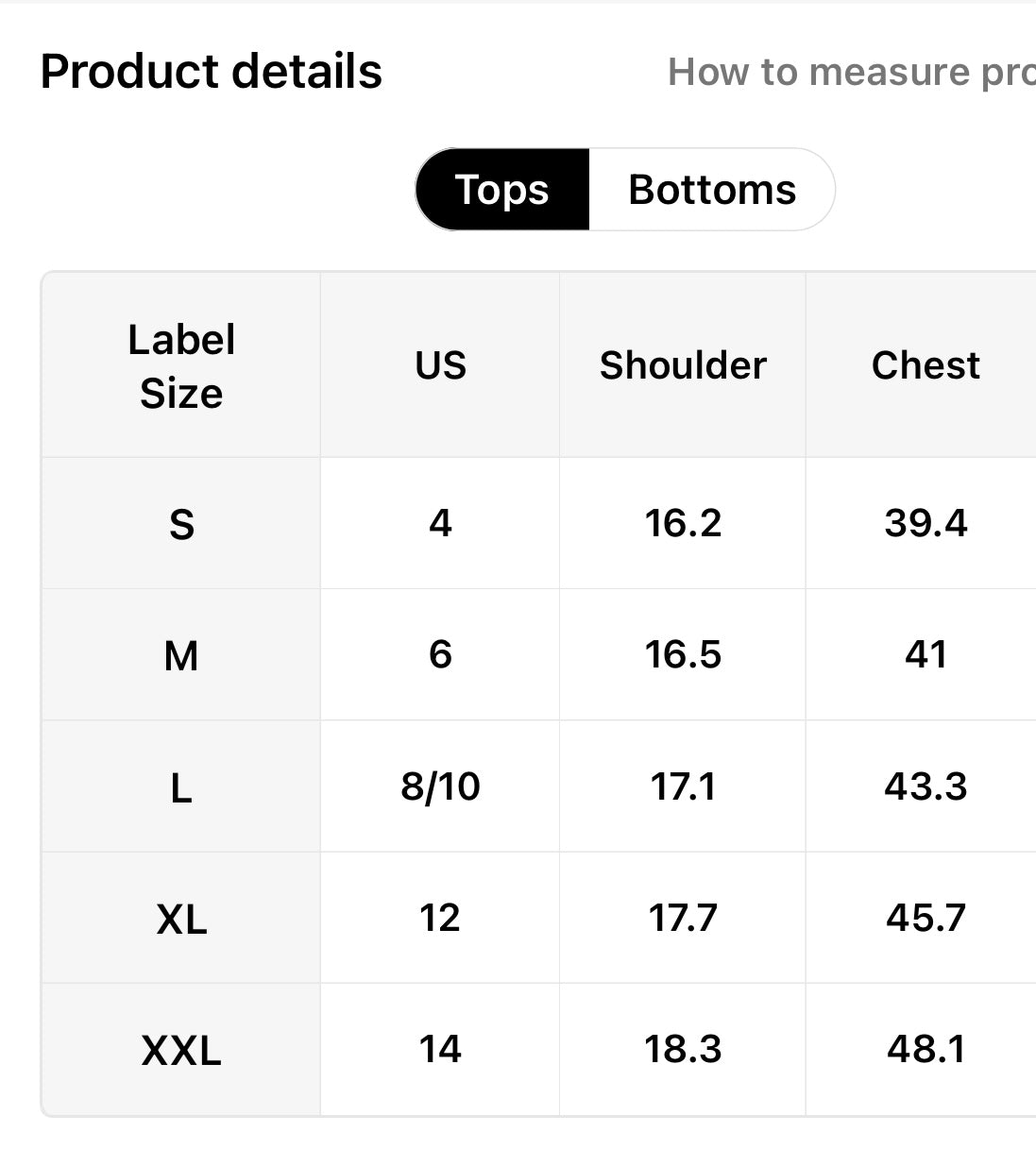This screenshot has height=1149, width=1036.
Task: Select the Chest column header
Action: (926, 366)
